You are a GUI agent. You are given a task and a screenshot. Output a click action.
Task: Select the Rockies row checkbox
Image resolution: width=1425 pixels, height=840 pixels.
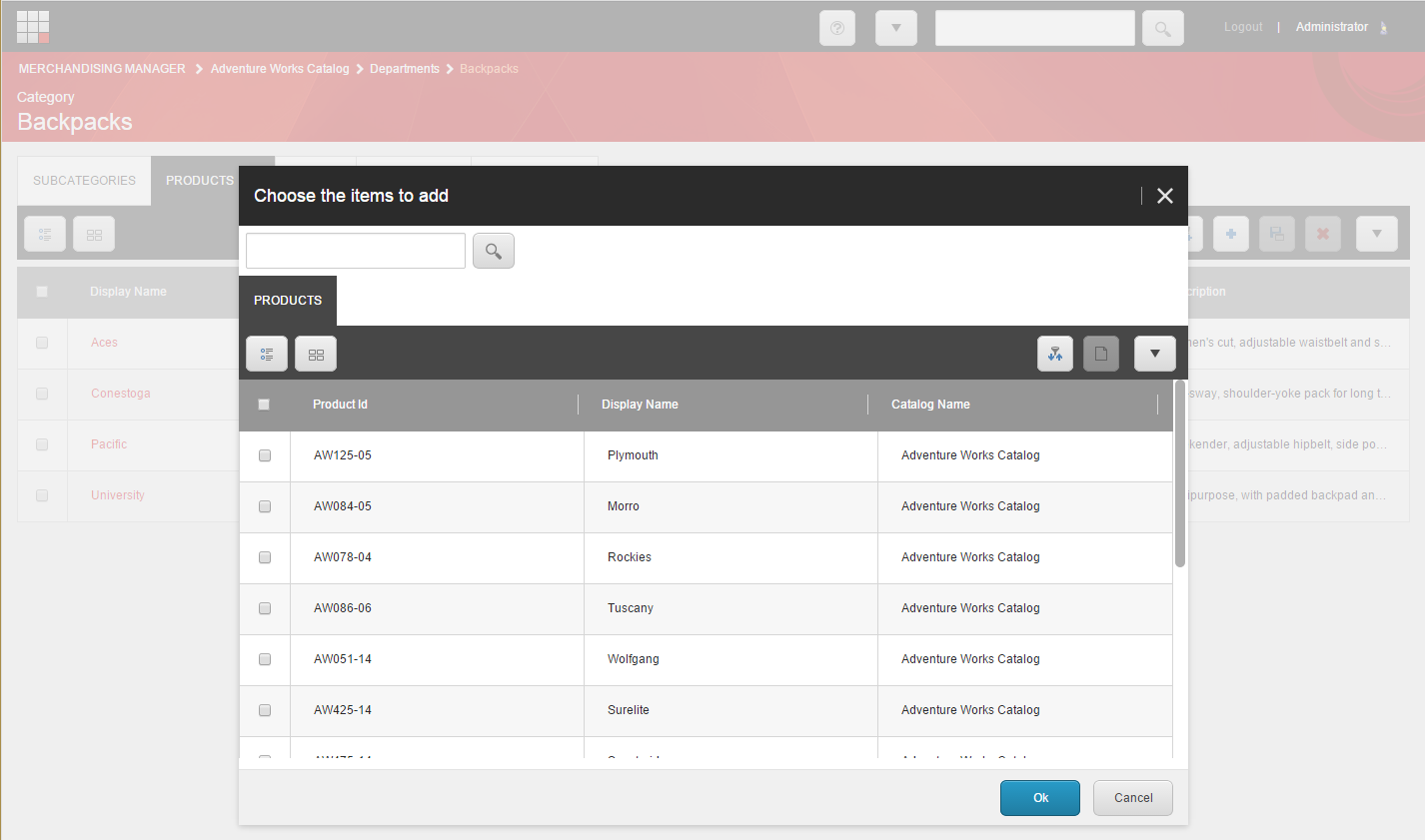point(265,557)
